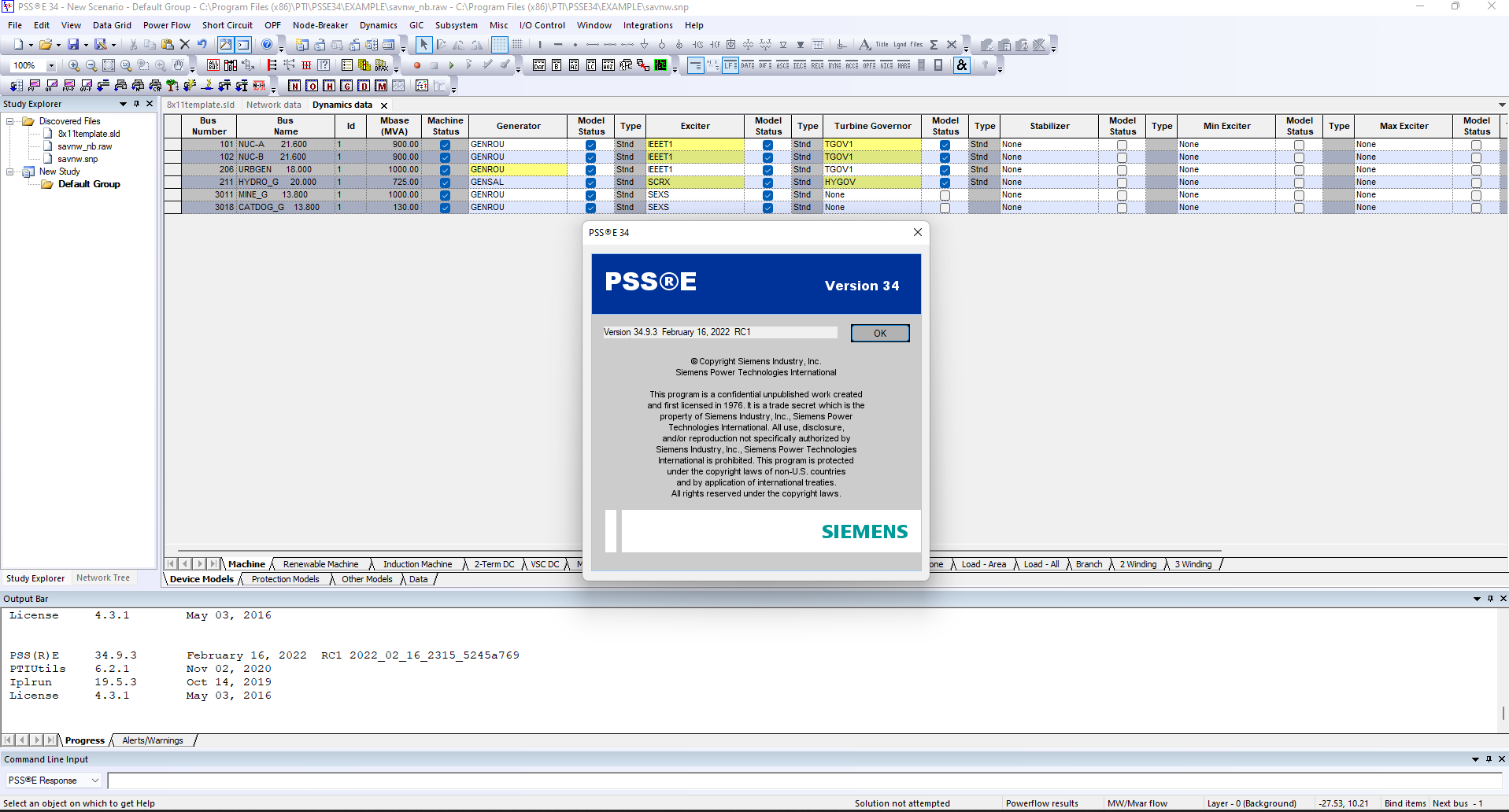Click the DFAX toolbar icon
1509x812 pixels.
coord(382,65)
